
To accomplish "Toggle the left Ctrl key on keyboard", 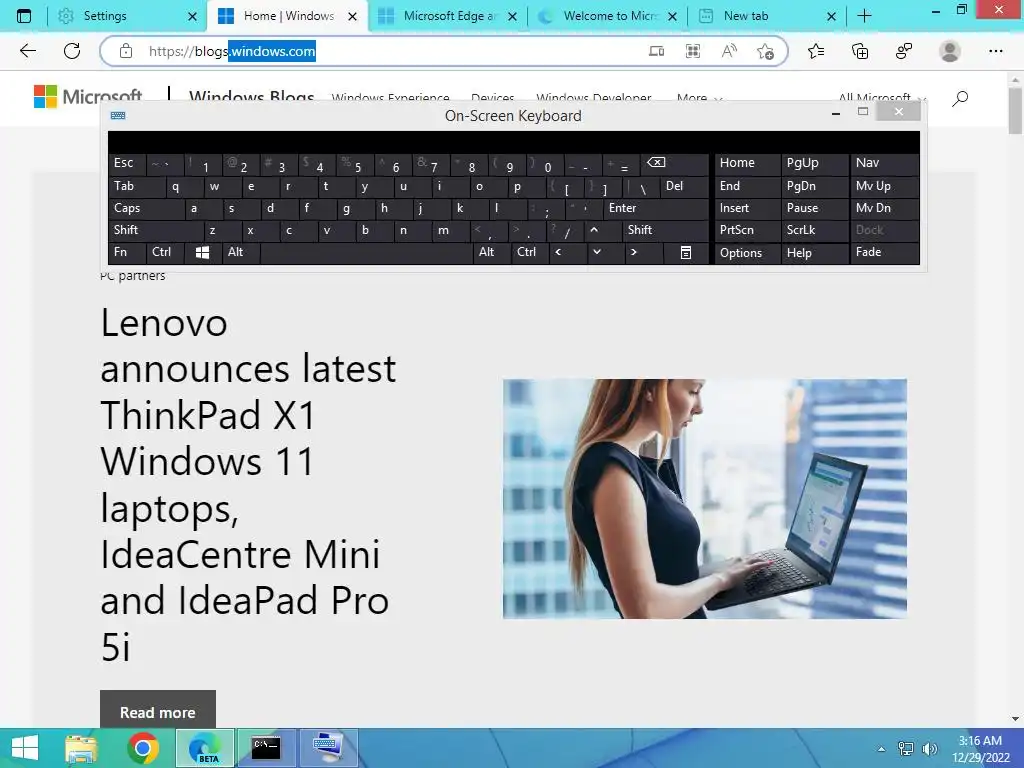I will pyautogui.click(x=165, y=252).
